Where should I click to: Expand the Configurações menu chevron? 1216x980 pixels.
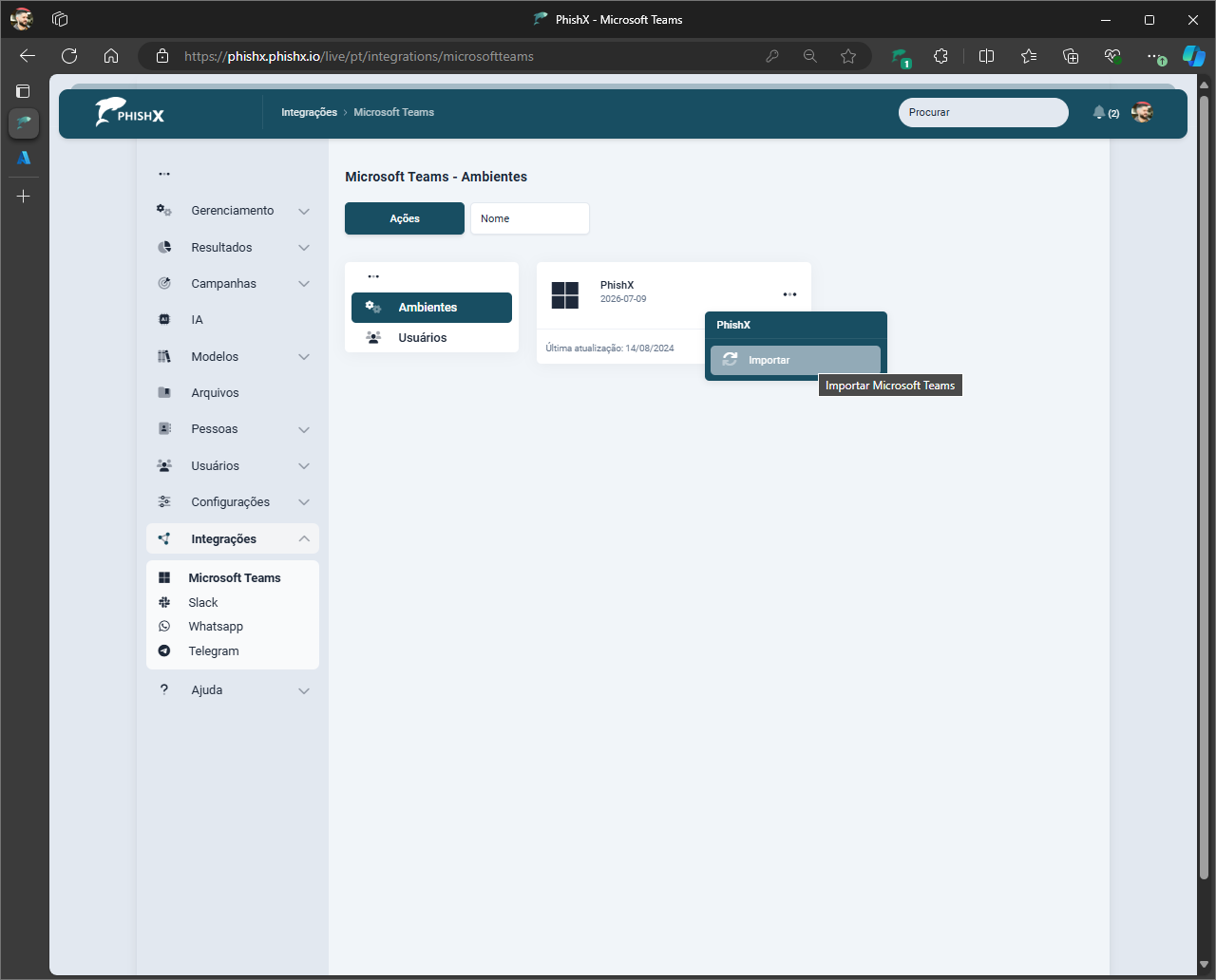[x=304, y=502]
